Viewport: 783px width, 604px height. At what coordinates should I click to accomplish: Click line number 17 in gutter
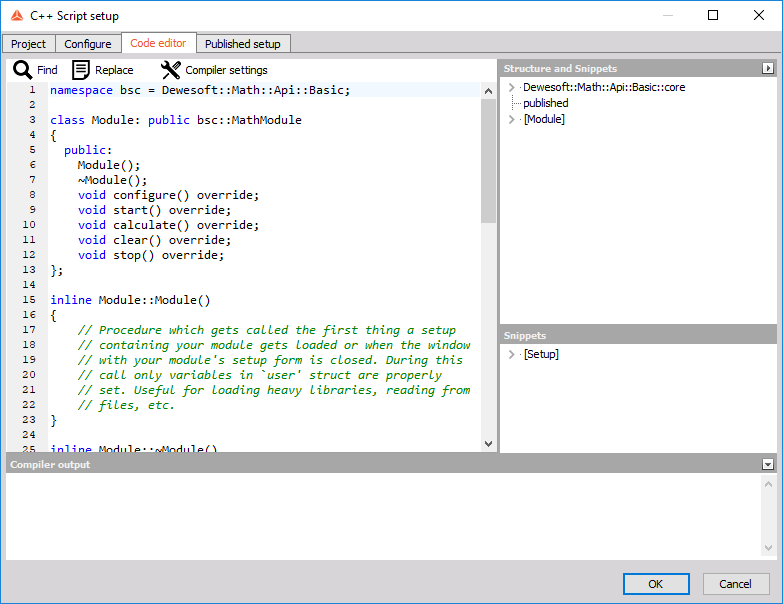tap(29, 330)
